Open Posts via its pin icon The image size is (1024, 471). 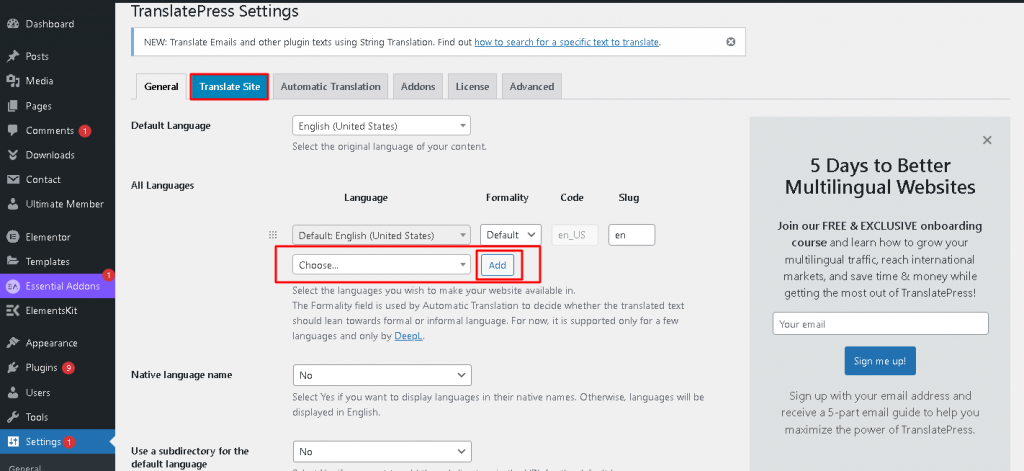click(x=12, y=56)
